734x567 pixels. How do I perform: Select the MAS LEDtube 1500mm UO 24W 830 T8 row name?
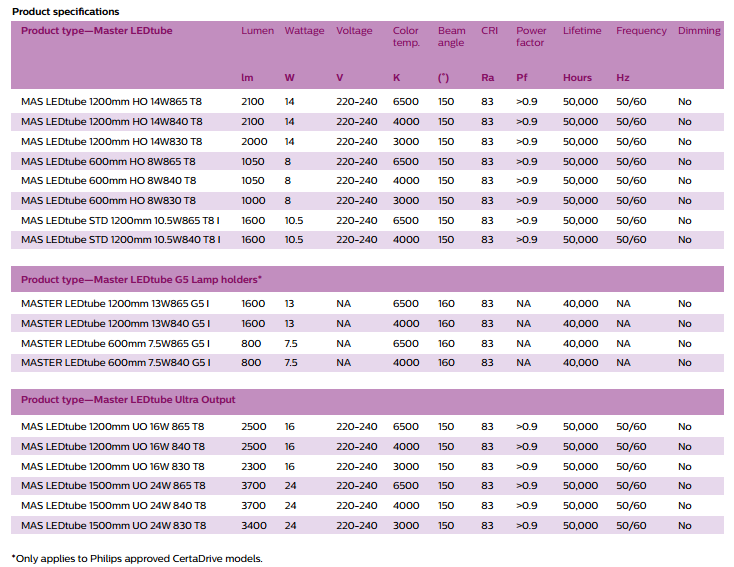[114, 525]
